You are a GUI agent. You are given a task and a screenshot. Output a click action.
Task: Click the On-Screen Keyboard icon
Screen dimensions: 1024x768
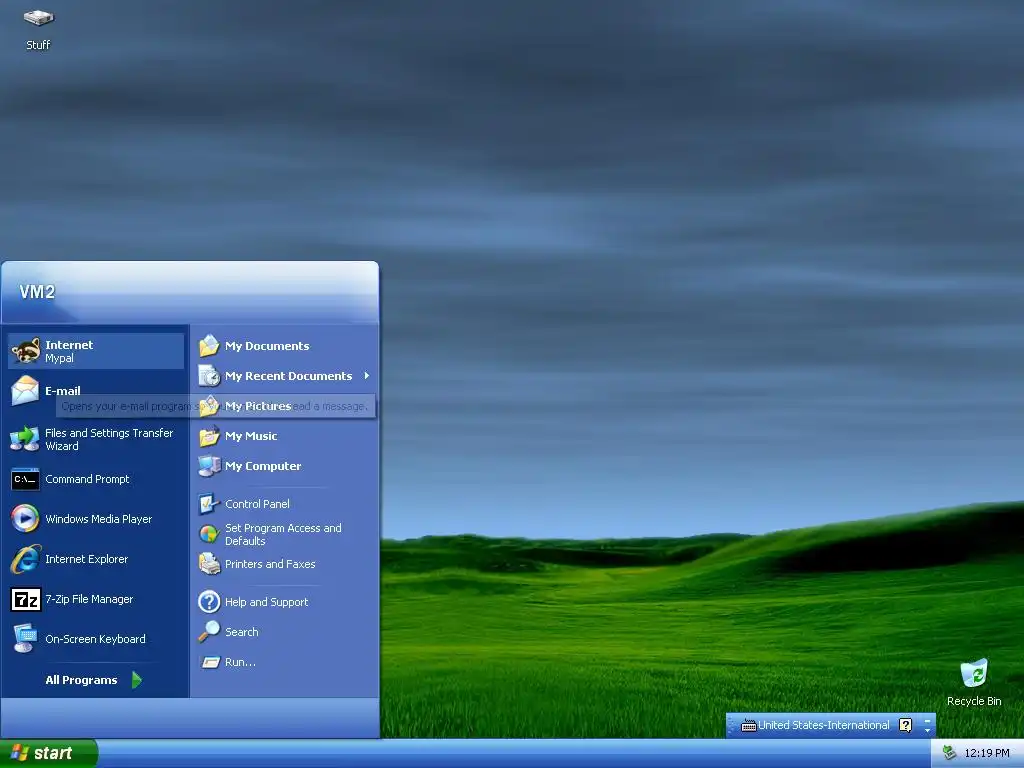[25, 639]
